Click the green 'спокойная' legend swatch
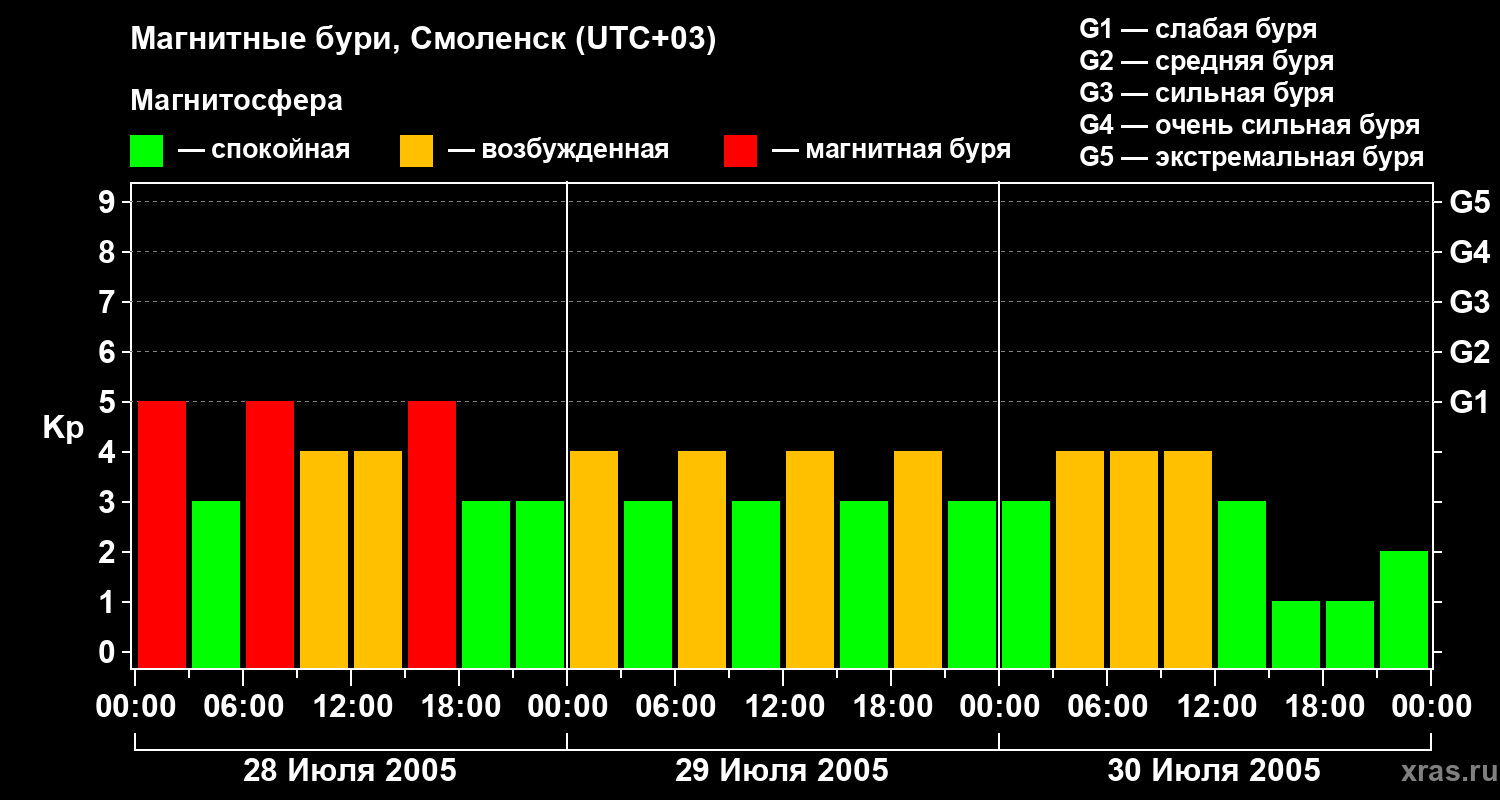 click(x=146, y=151)
